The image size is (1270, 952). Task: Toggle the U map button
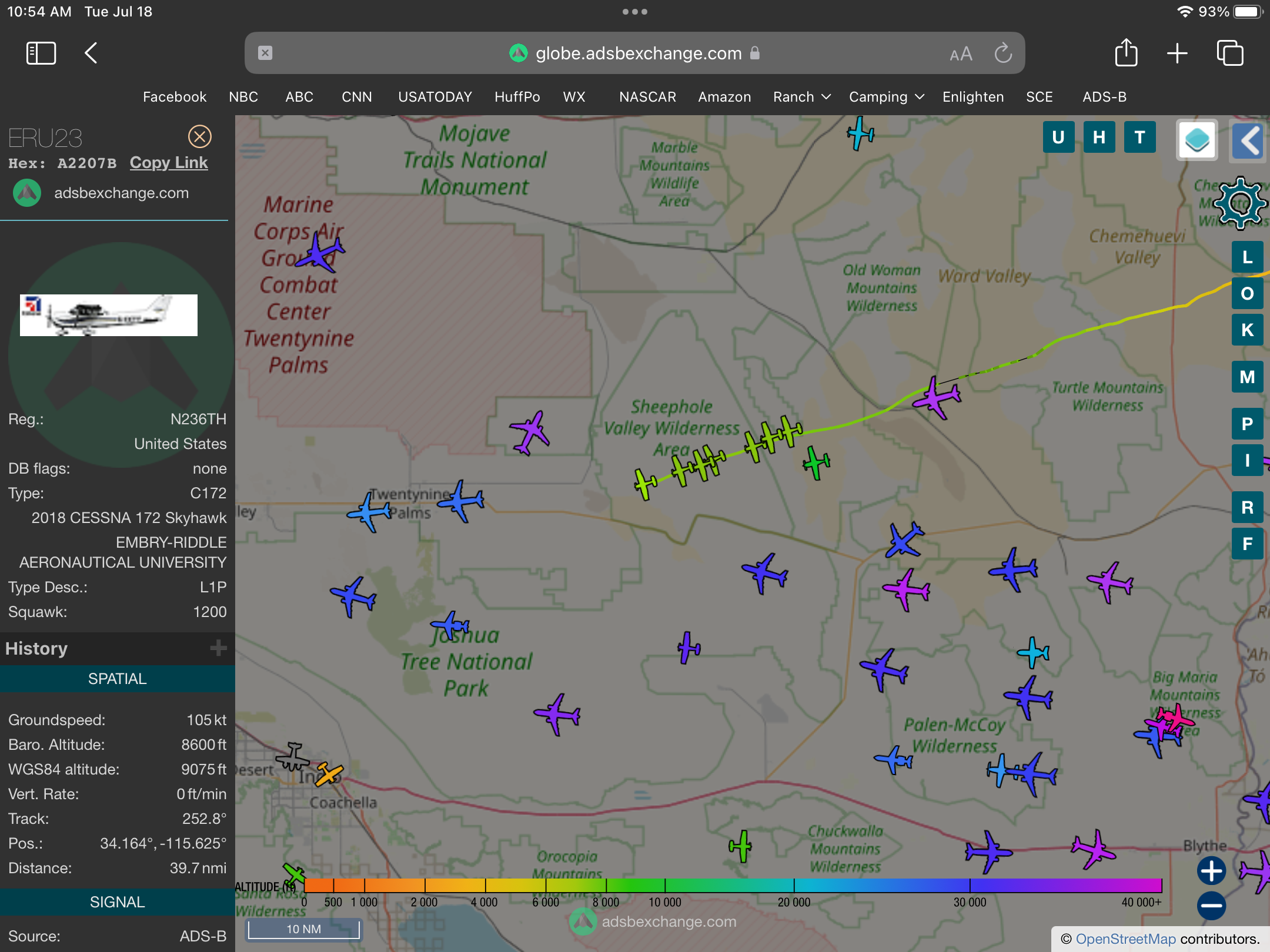1058,138
